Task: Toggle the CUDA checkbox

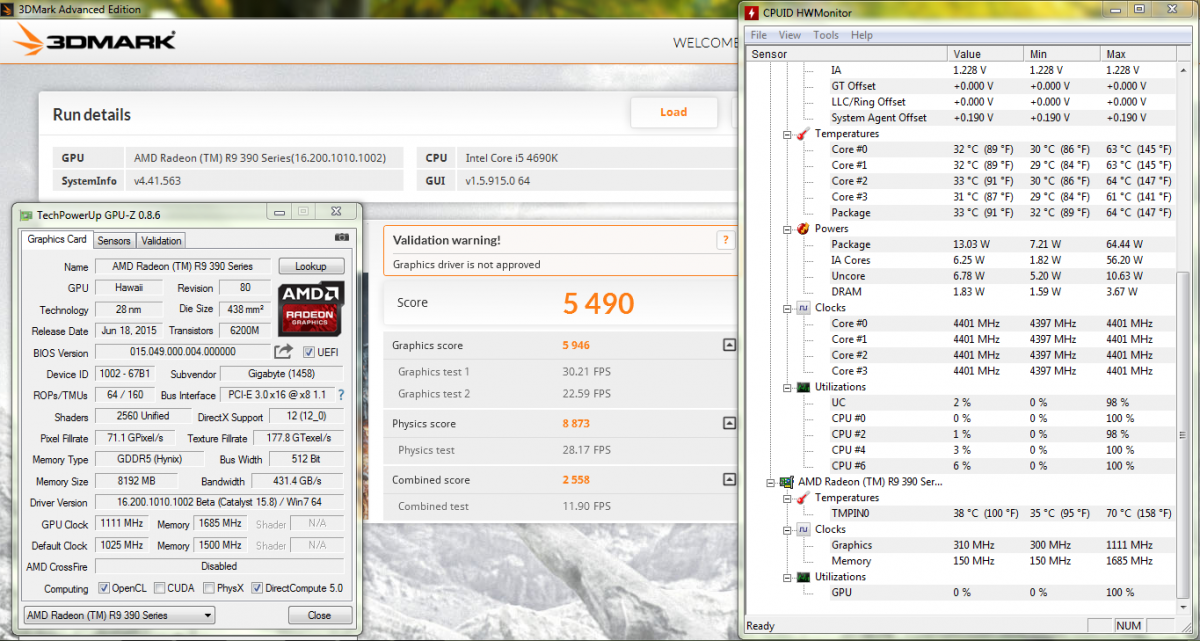Action: point(161,588)
